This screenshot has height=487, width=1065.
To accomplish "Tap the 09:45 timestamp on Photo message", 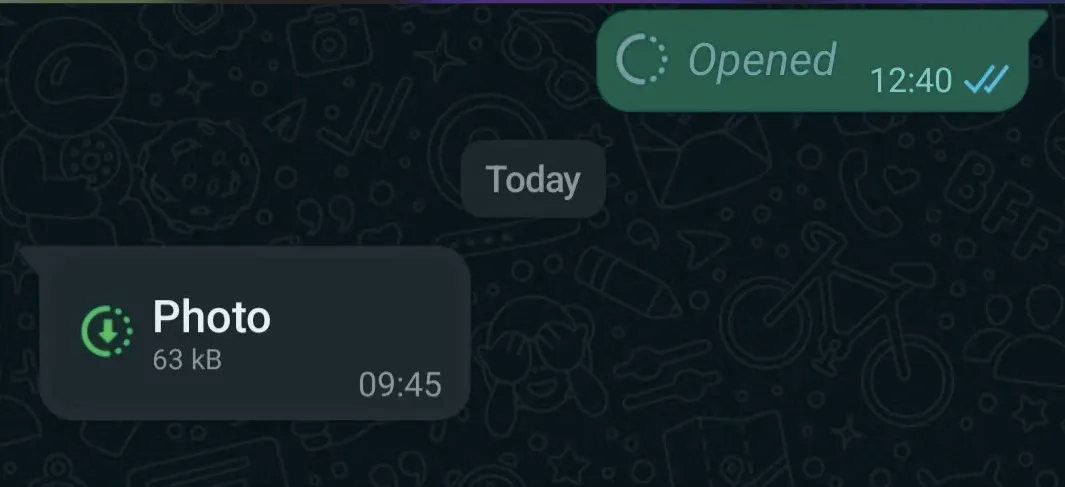I will 400,384.
